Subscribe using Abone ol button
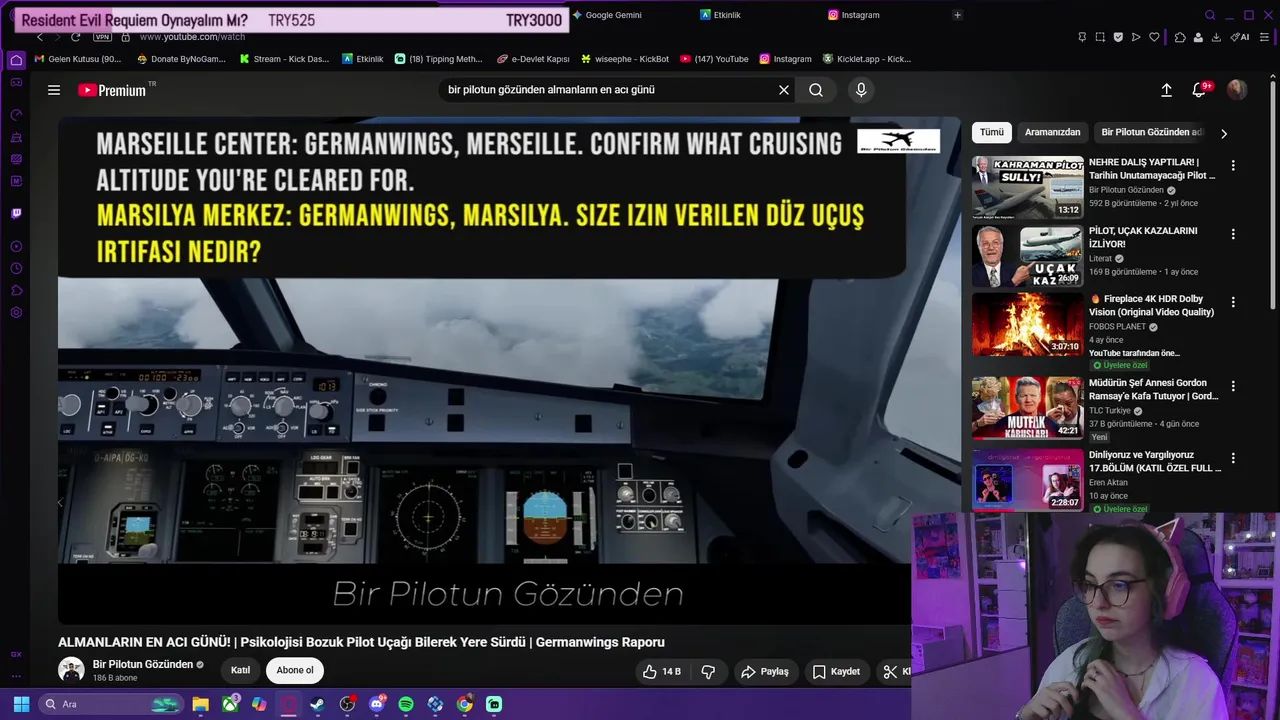Image resolution: width=1280 pixels, height=720 pixels. [295, 671]
